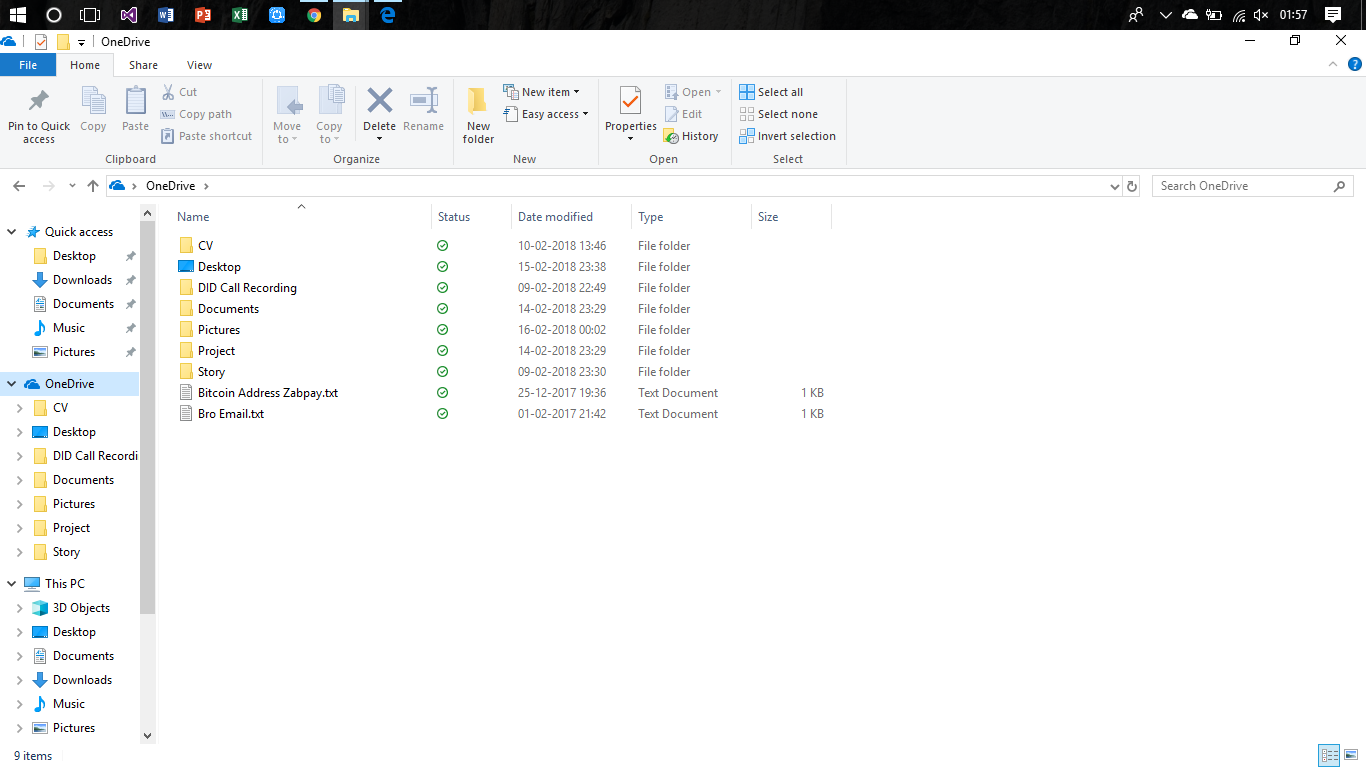Select Bitcoin Address Zabpay.txt file

tap(268, 393)
